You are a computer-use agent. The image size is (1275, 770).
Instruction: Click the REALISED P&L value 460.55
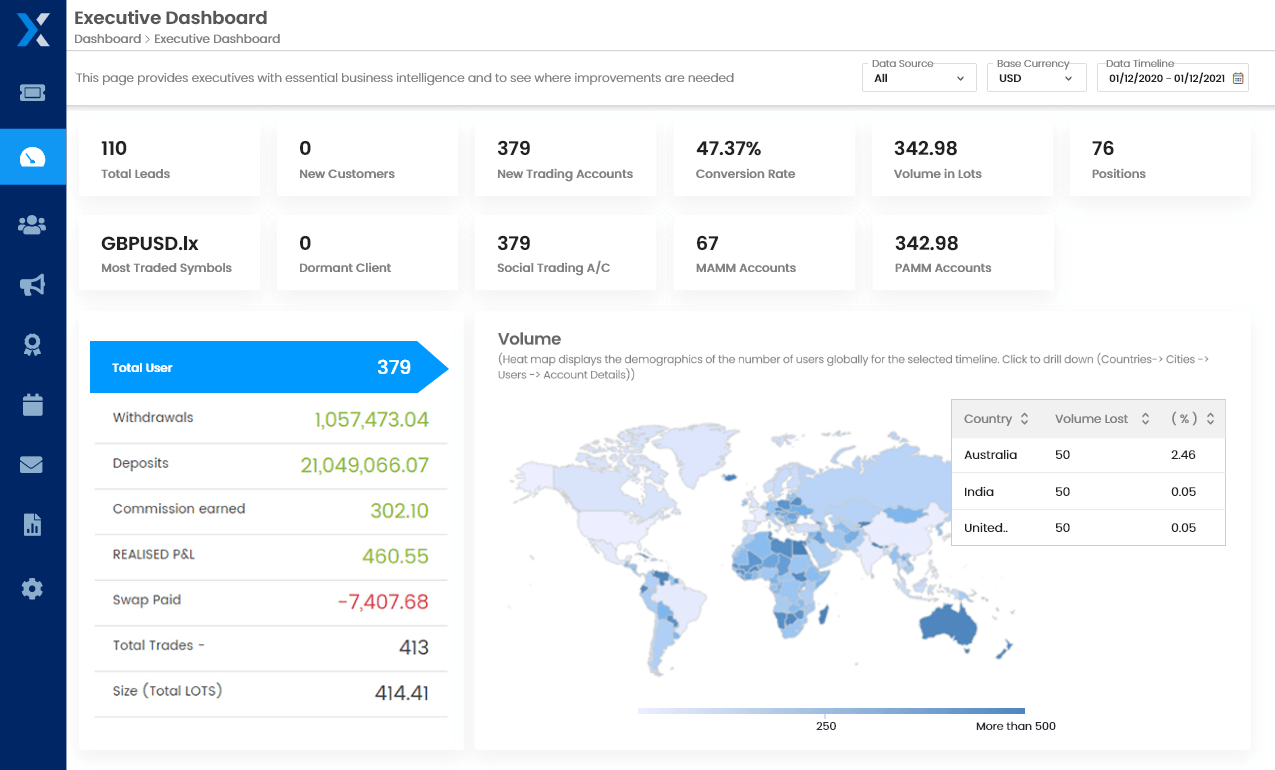[x=395, y=556]
